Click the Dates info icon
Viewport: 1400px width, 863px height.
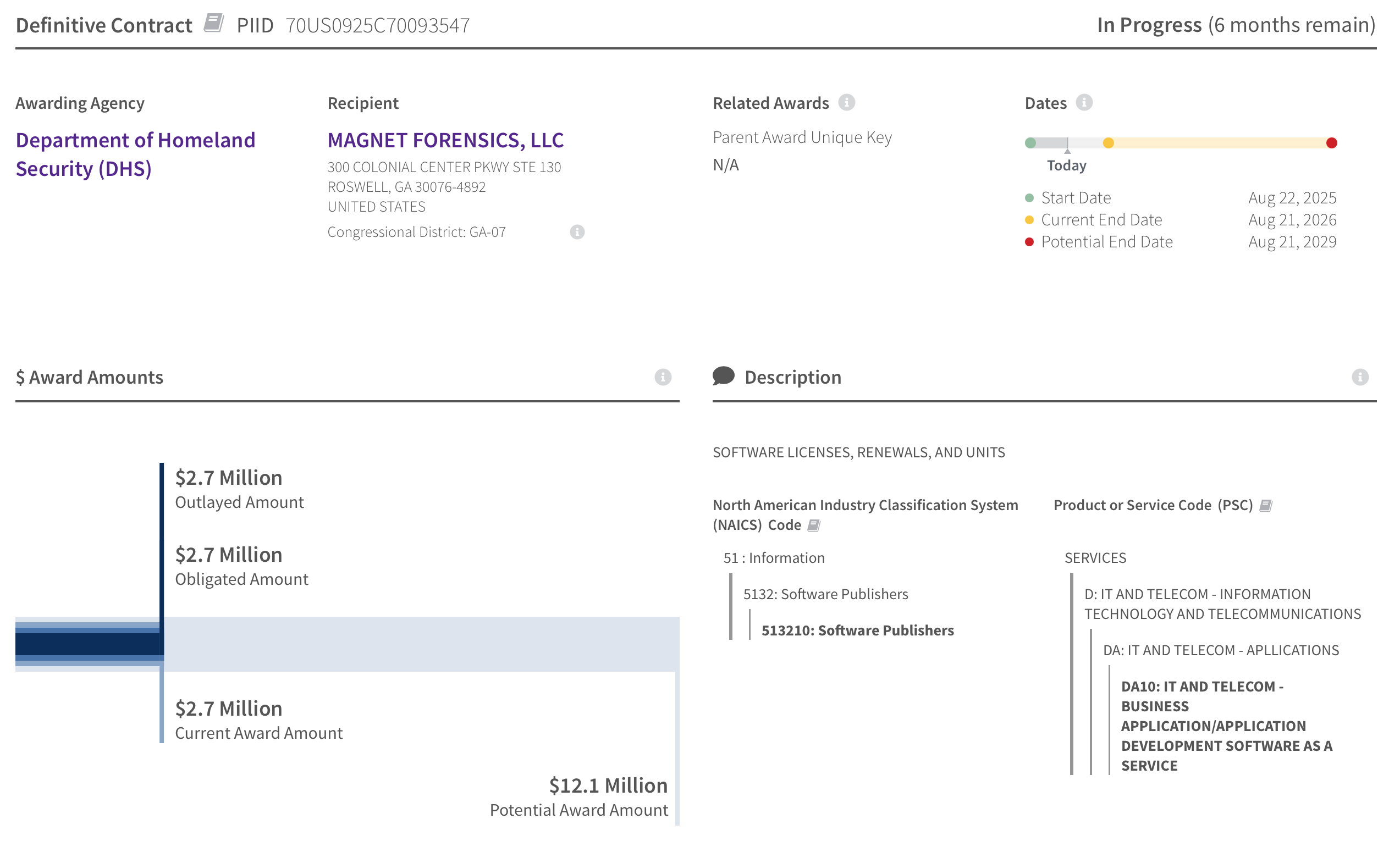coord(1084,103)
